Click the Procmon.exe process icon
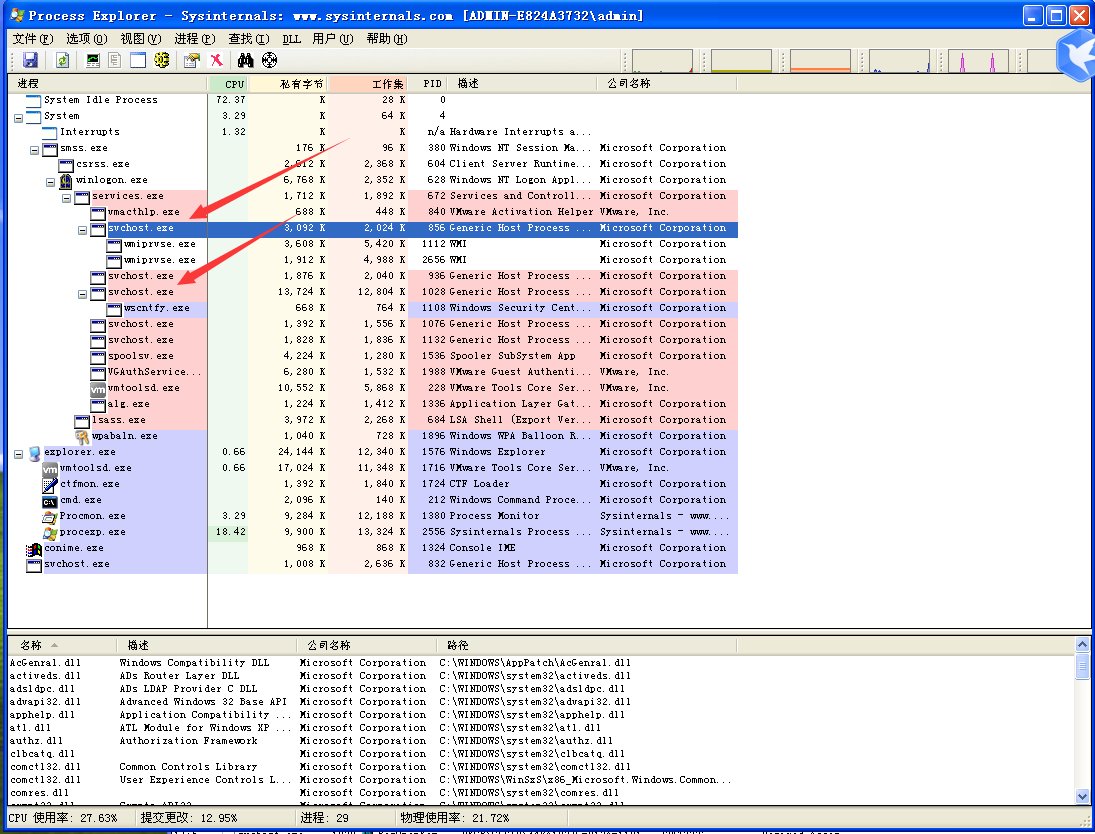Screen dimensions: 1095x834 click(x=50, y=516)
